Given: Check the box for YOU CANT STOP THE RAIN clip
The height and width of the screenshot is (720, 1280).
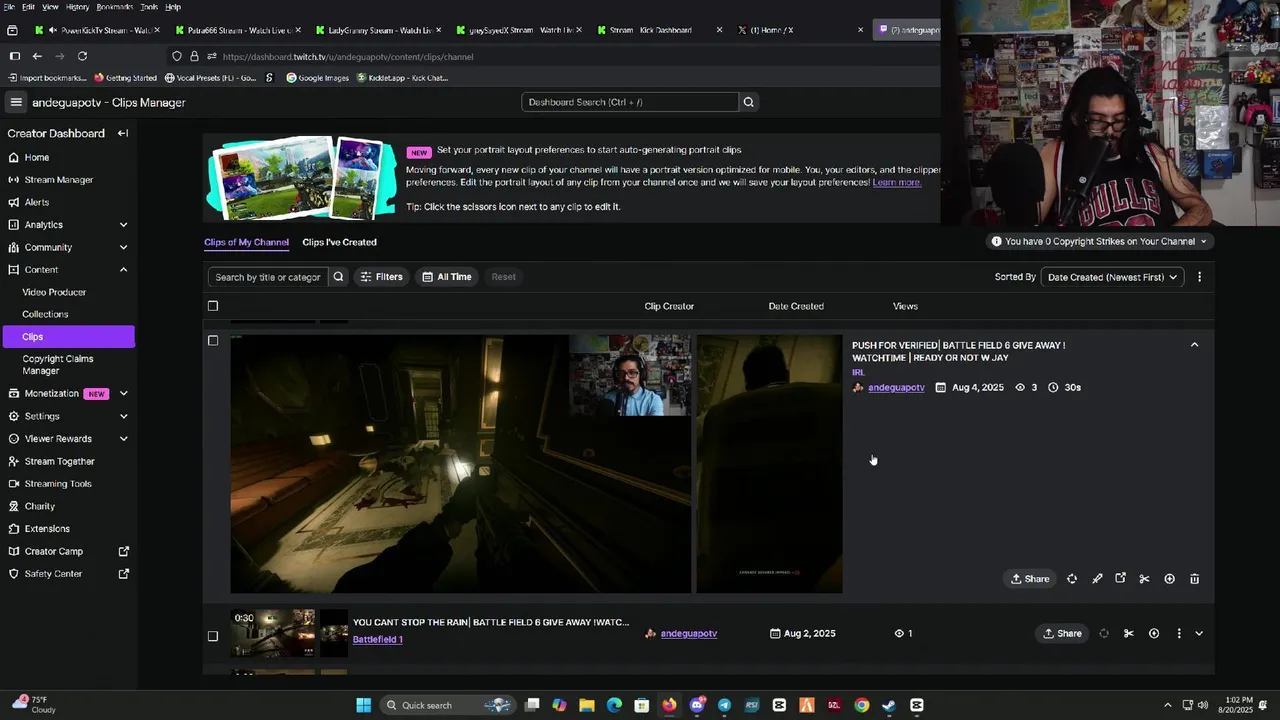Looking at the screenshot, I should click(x=212, y=636).
